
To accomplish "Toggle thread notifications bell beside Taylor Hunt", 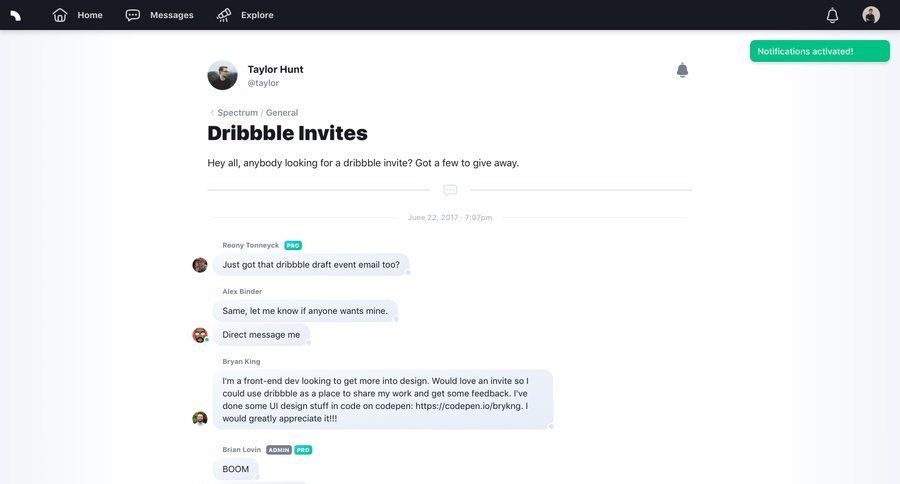I will pos(682,70).
